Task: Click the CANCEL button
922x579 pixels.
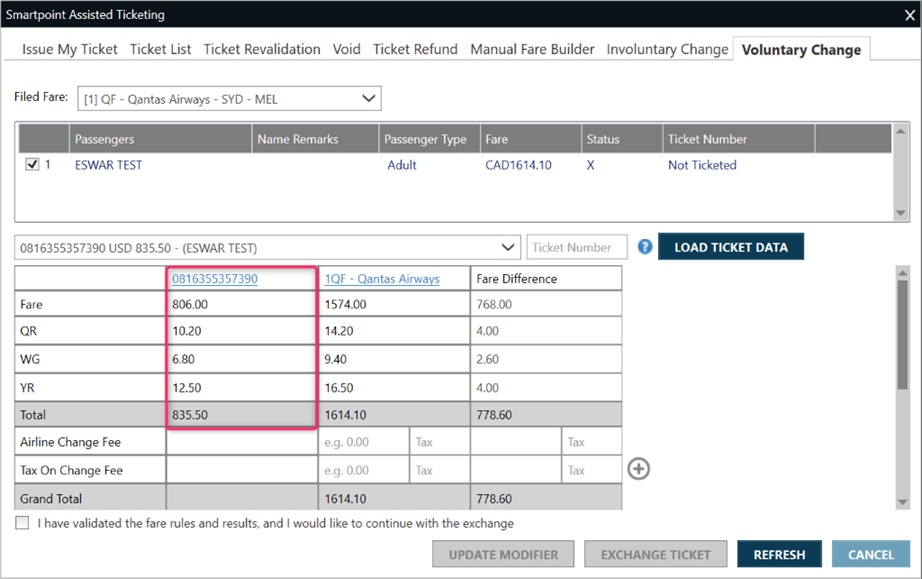Action: click(x=870, y=554)
